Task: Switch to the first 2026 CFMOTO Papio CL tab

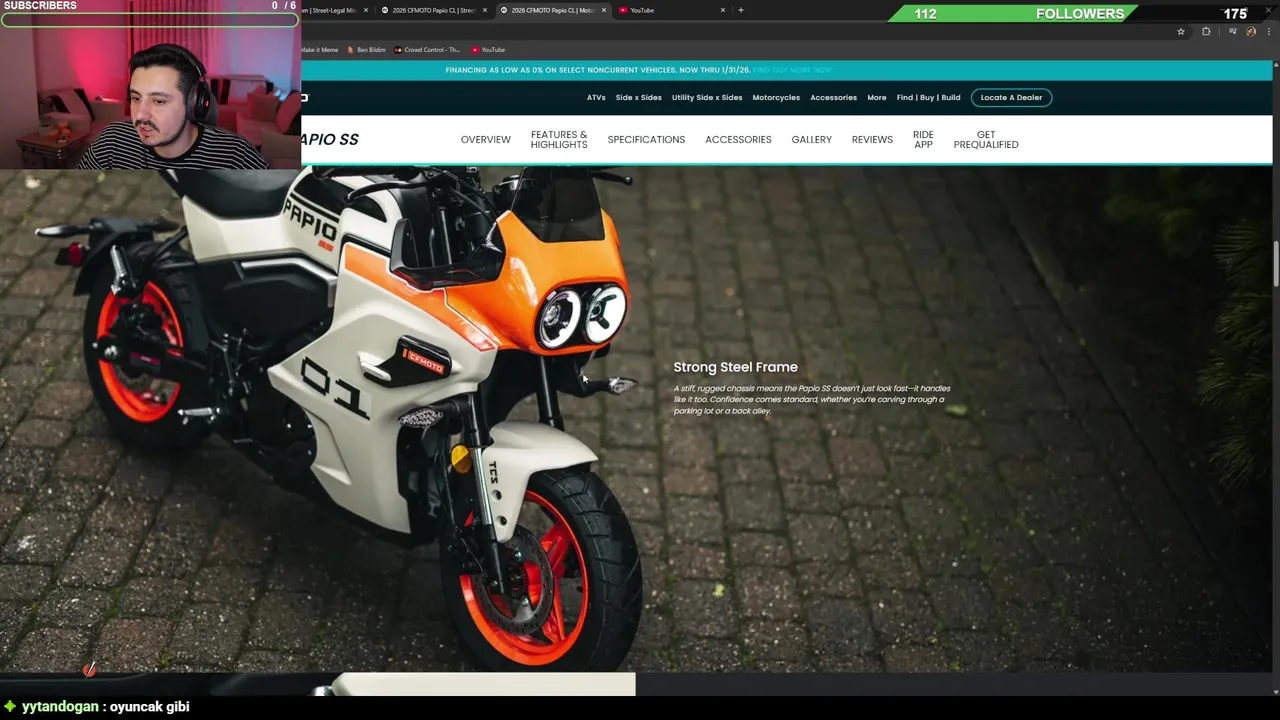Action: click(433, 10)
